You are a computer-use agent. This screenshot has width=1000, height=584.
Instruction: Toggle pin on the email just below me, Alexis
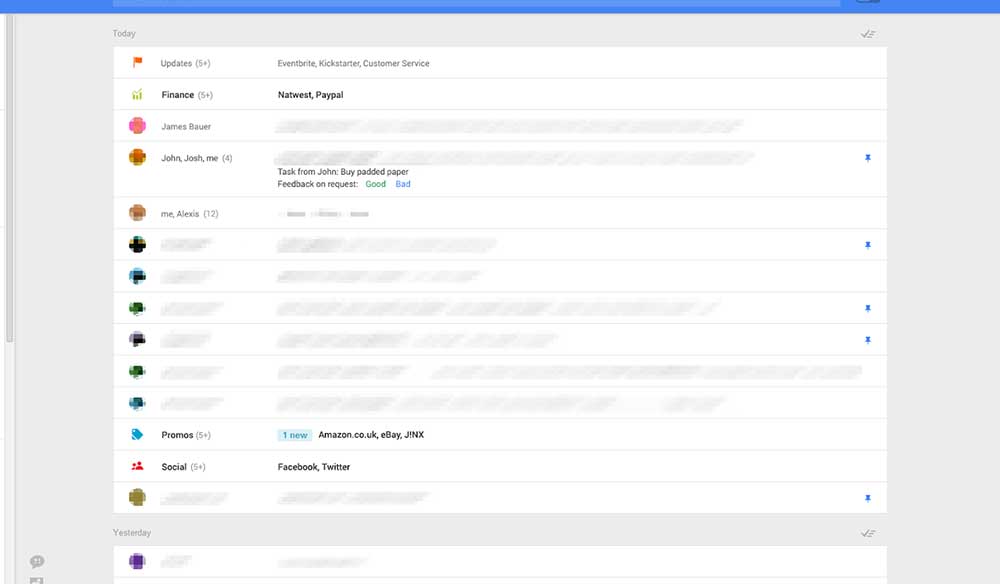pos(868,245)
